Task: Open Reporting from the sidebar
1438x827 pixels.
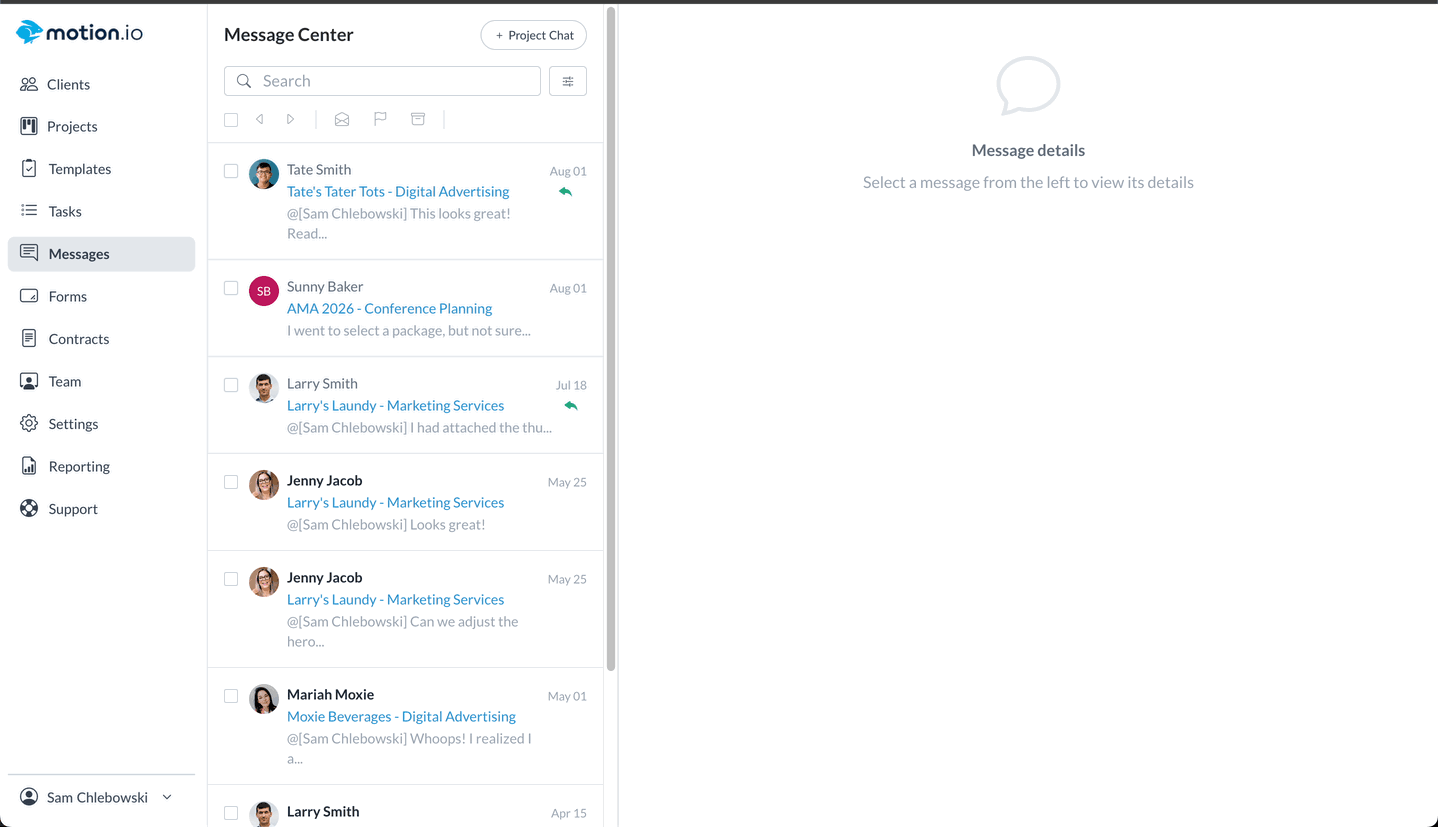Action: coord(79,467)
